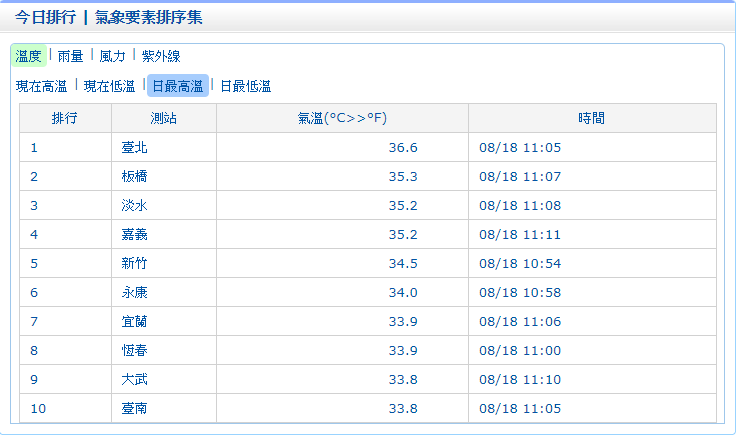Open the 嘉義 station link
The height and width of the screenshot is (435, 736).
(x=134, y=235)
